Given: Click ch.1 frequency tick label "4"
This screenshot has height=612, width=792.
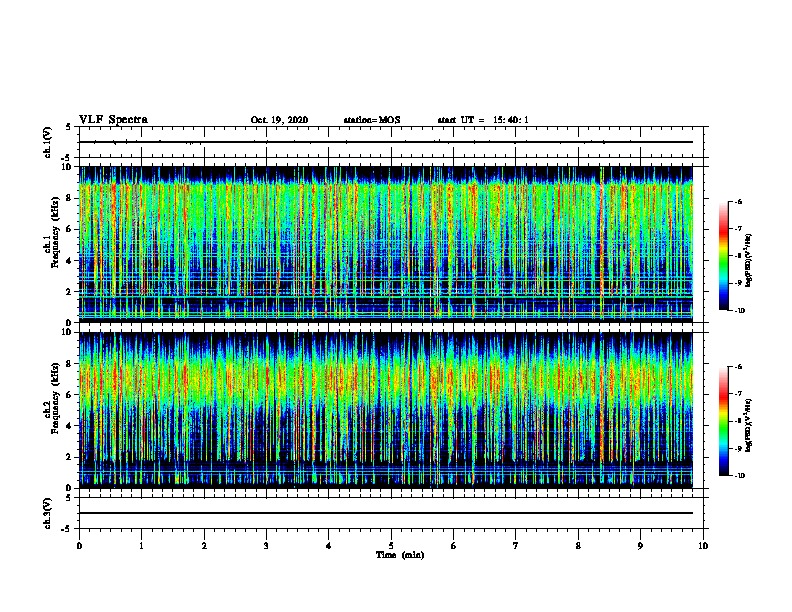Looking at the screenshot, I should coord(69,261).
